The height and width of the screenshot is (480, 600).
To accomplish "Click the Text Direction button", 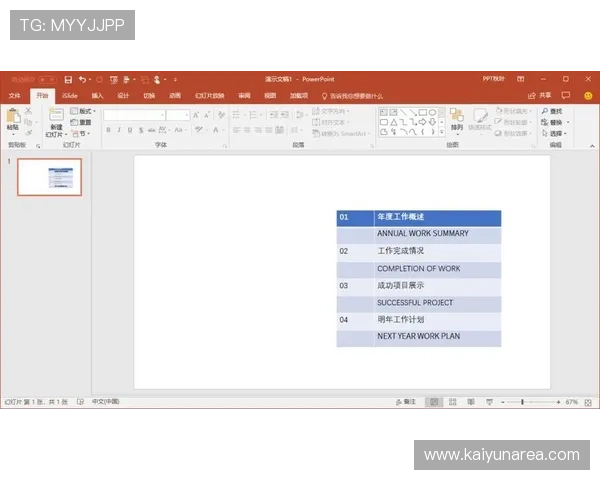I will pyautogui.click(x=331, y=111).
